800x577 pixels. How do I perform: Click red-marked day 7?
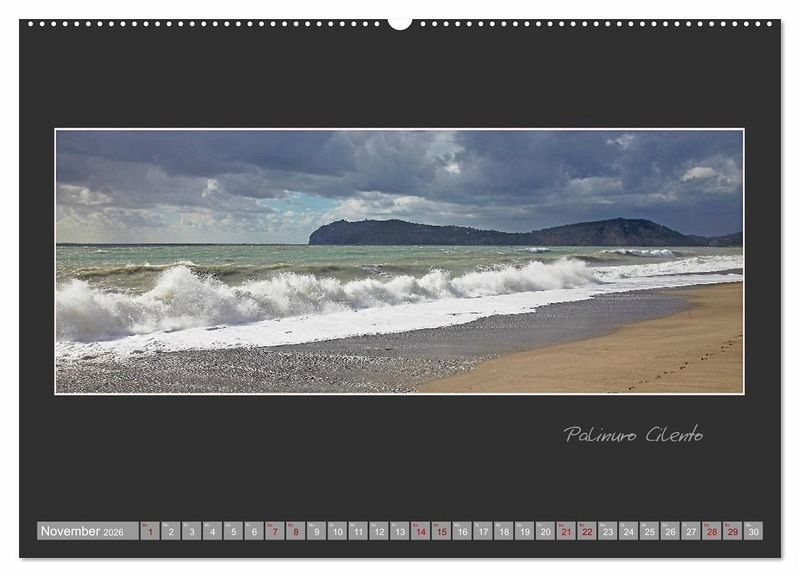coord(274,531)
